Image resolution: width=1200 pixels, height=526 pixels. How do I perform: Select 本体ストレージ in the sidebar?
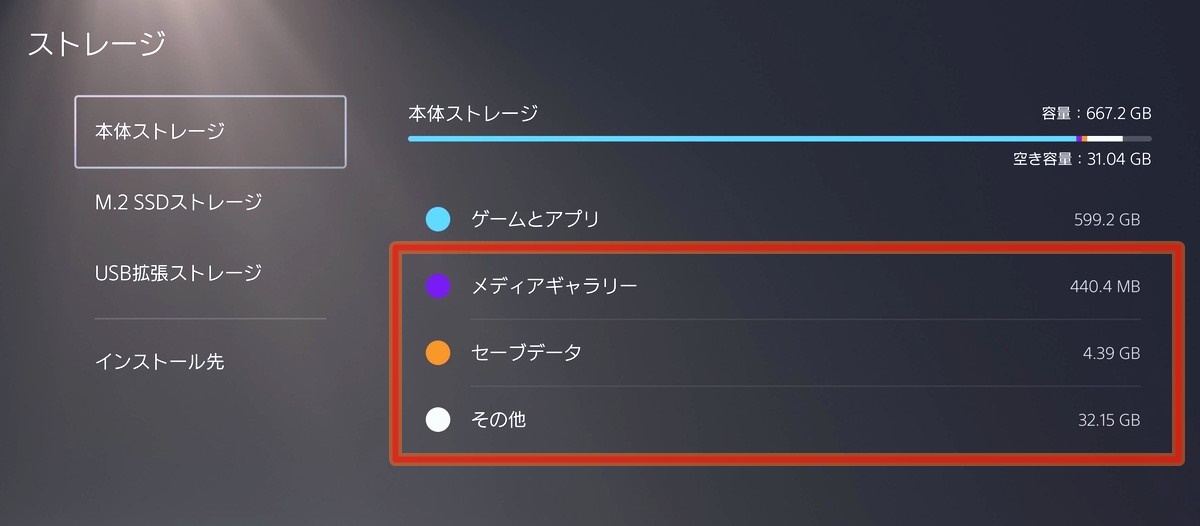(210, 132)
